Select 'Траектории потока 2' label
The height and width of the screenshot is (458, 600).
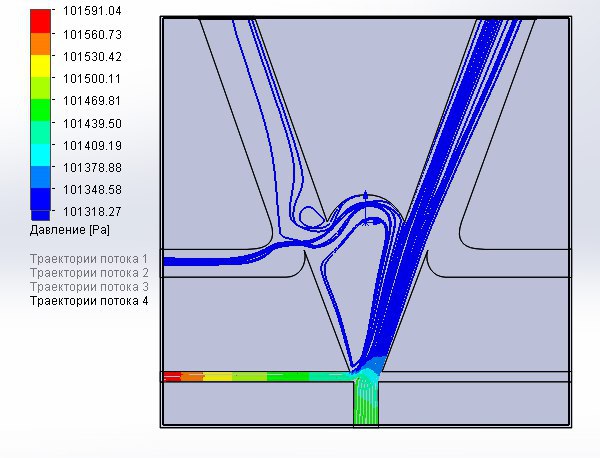[x=89, y=273]
